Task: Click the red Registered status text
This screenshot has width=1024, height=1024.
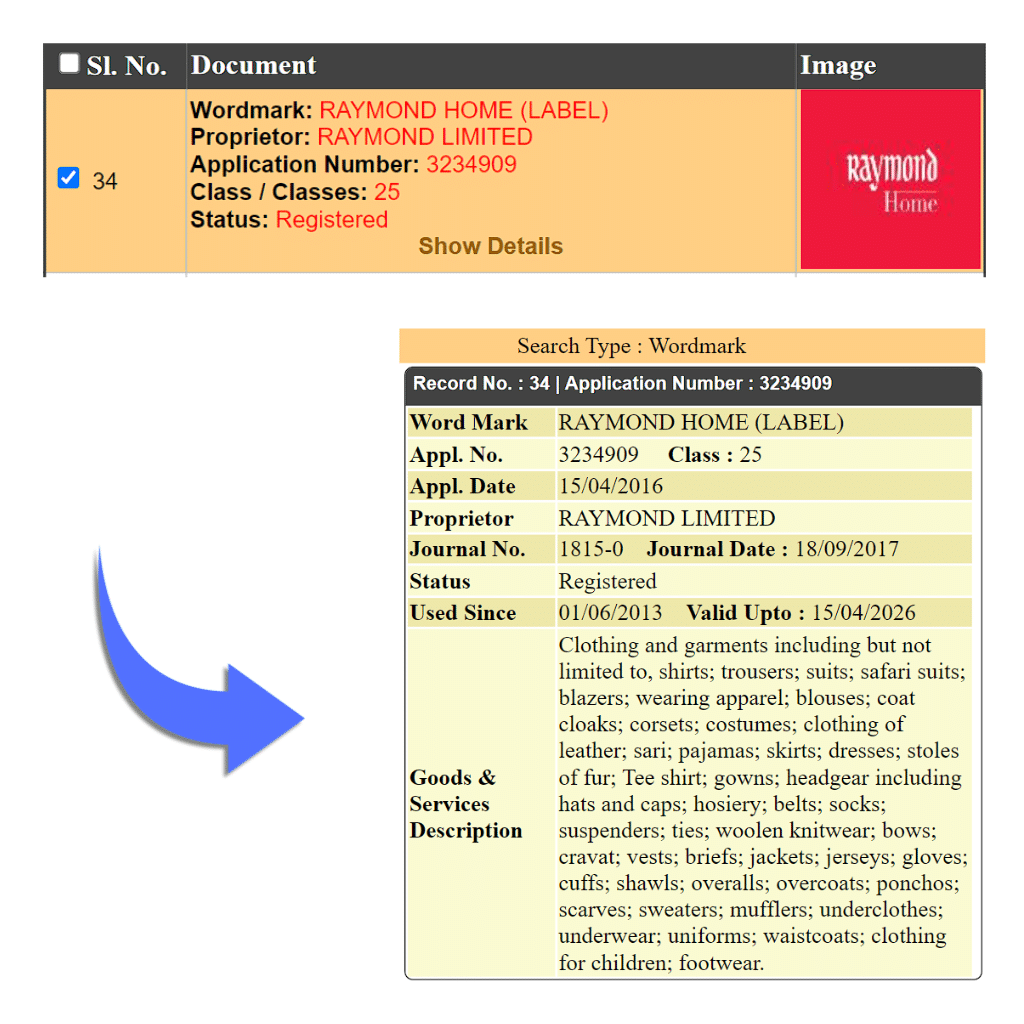Action: pyautogui.click(x=331, y=219)
